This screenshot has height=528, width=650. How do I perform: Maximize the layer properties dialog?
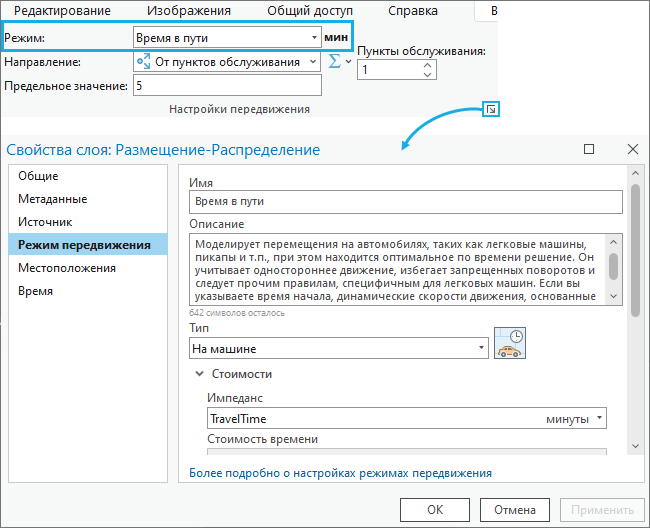(x=589, y=149)
